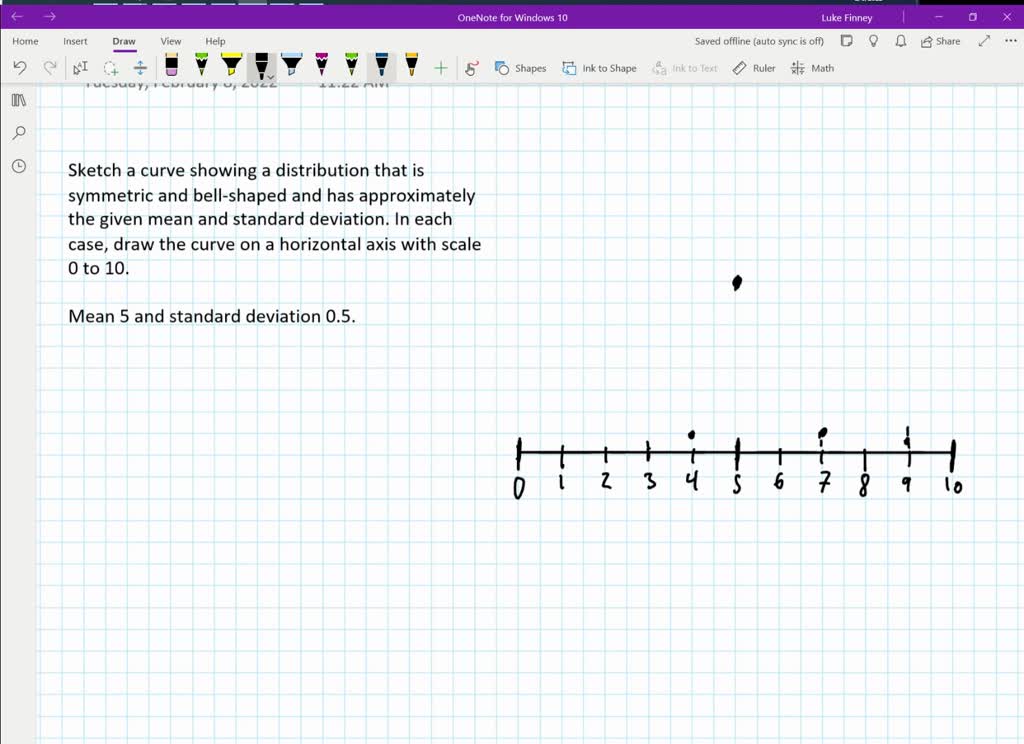Open recent notes clock icon
The image size is (1024, 744).
click(x=19, y=166)
